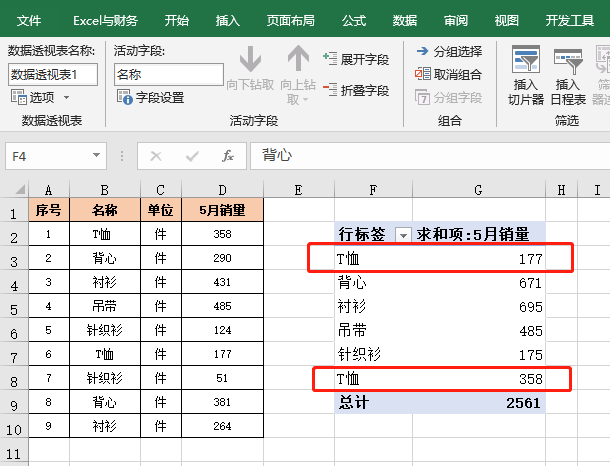Open the 行标签 filter dropdown
Screen dimensions: 610x466
(403, 235)
